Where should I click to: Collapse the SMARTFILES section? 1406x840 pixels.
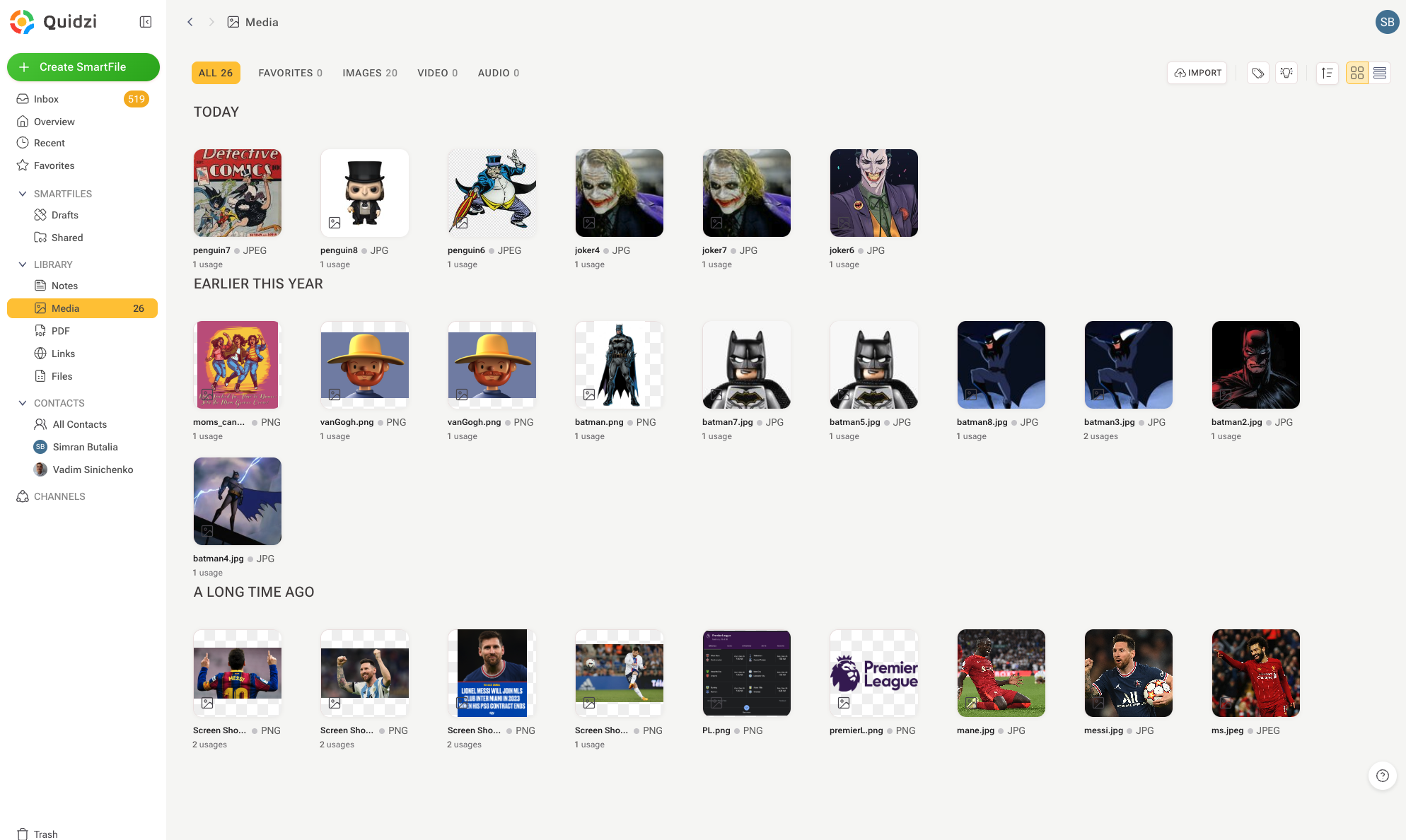23,194
